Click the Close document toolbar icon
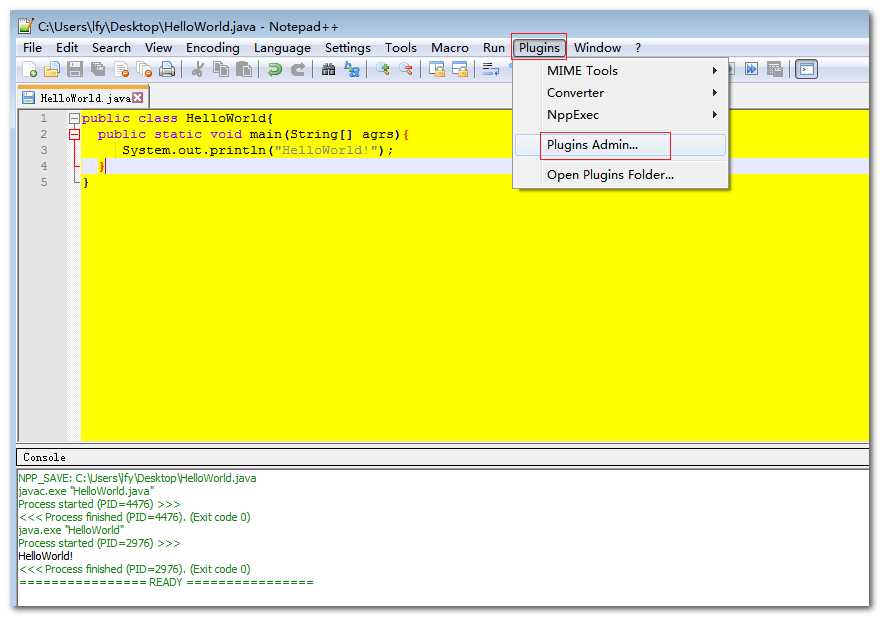The width and height of the screenshot is (880, 617). (x=121, y=70)
